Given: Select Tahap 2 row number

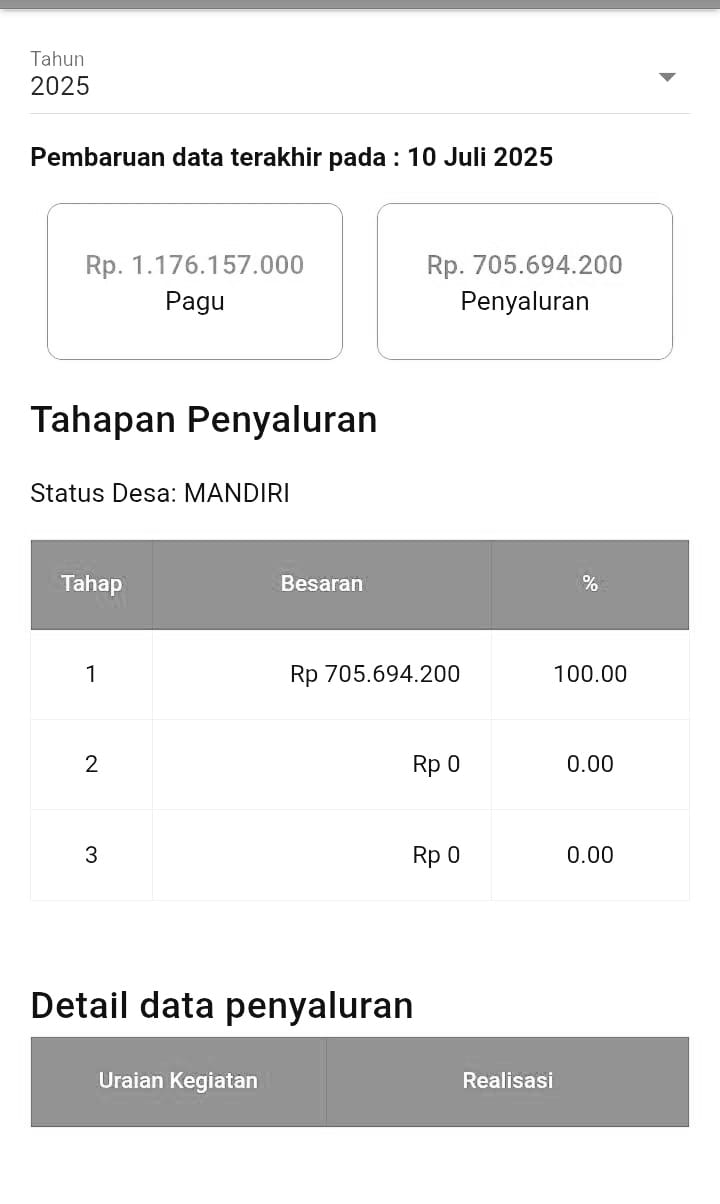Looking at the screenshot, I should click(91, 764).
